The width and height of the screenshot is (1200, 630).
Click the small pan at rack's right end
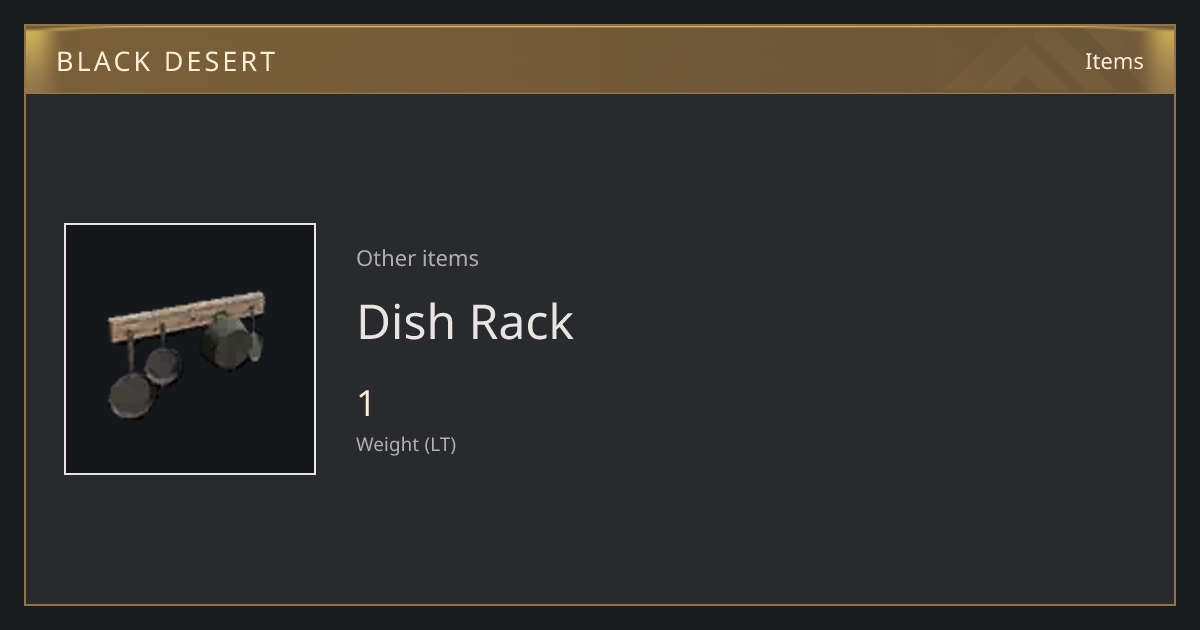(256, 344)
